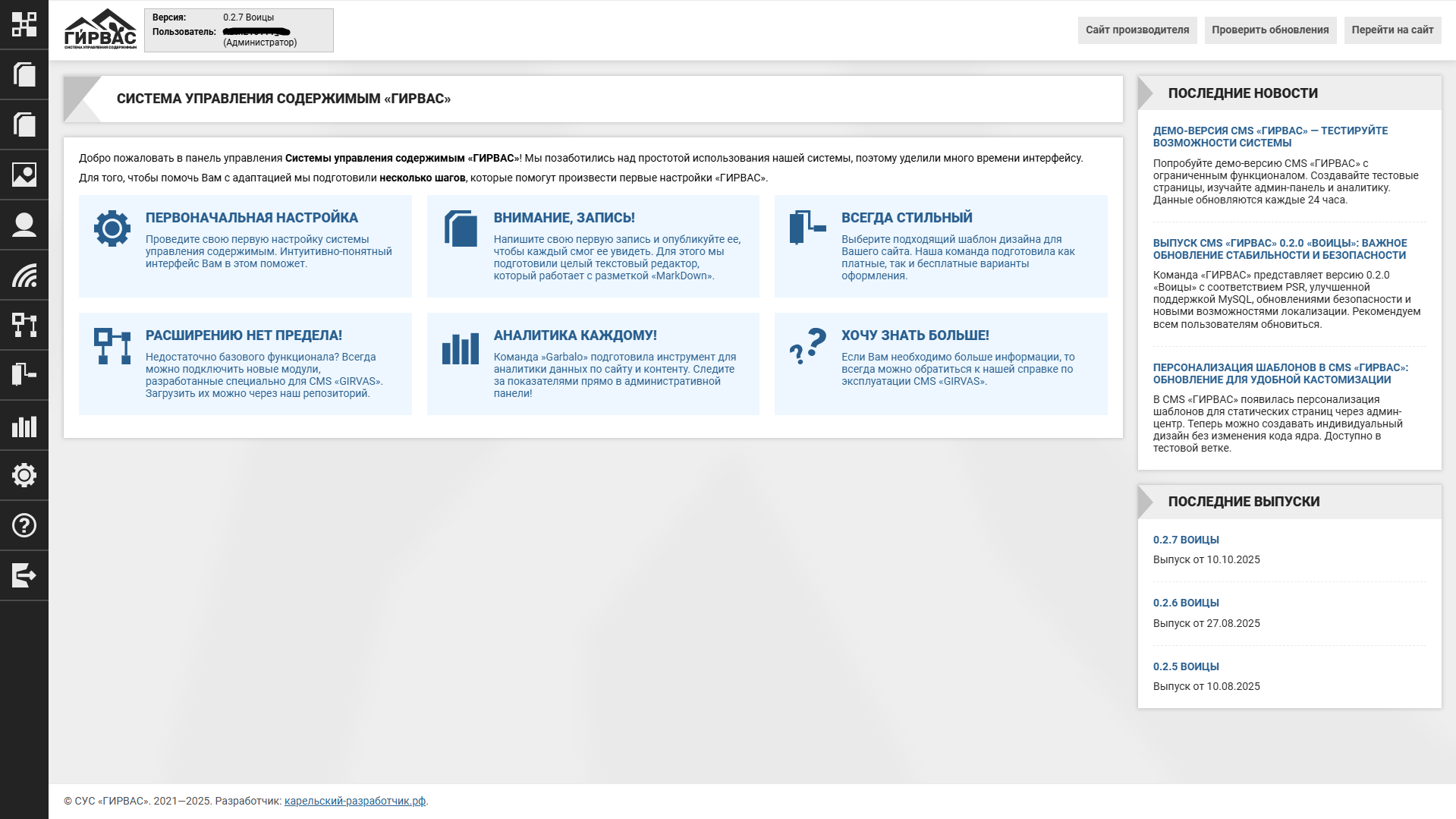Open the демо-версия CMS news headline
This screenshot has width=1456, height=819.
pos(1269,137)
